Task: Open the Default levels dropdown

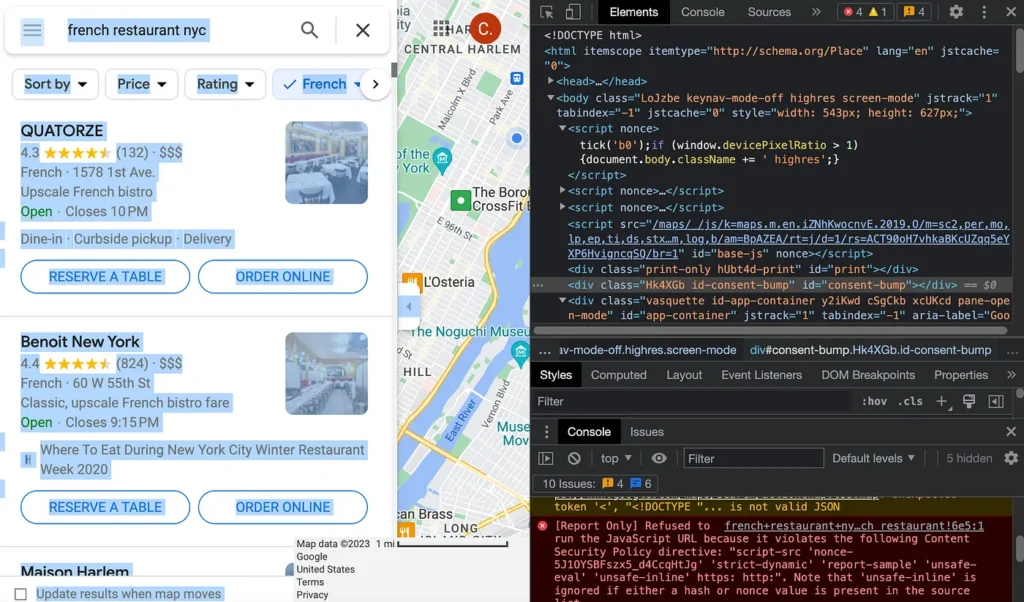Action: [x=873, y=458]
